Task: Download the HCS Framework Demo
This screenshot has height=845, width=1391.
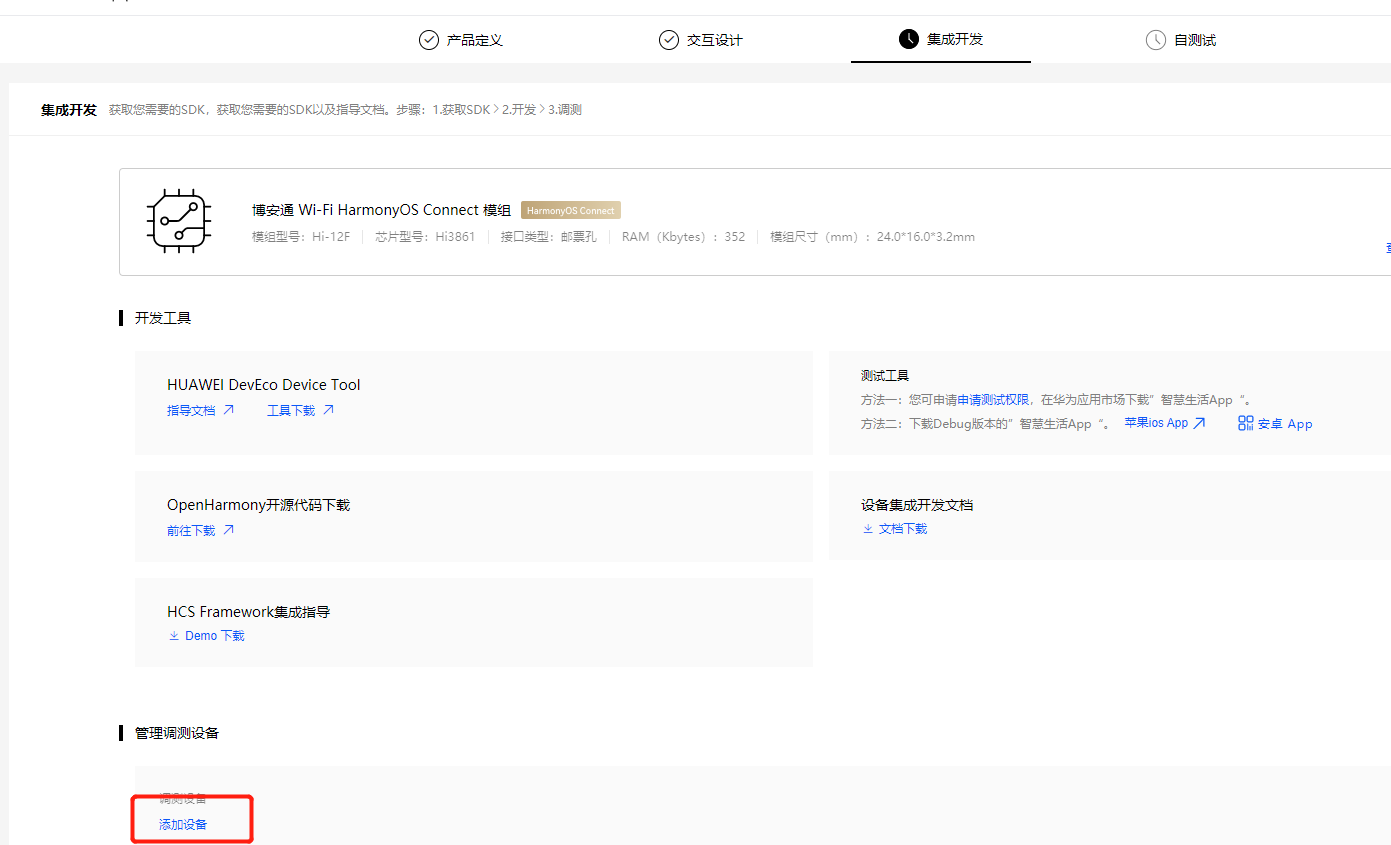Action: point(214,636)
